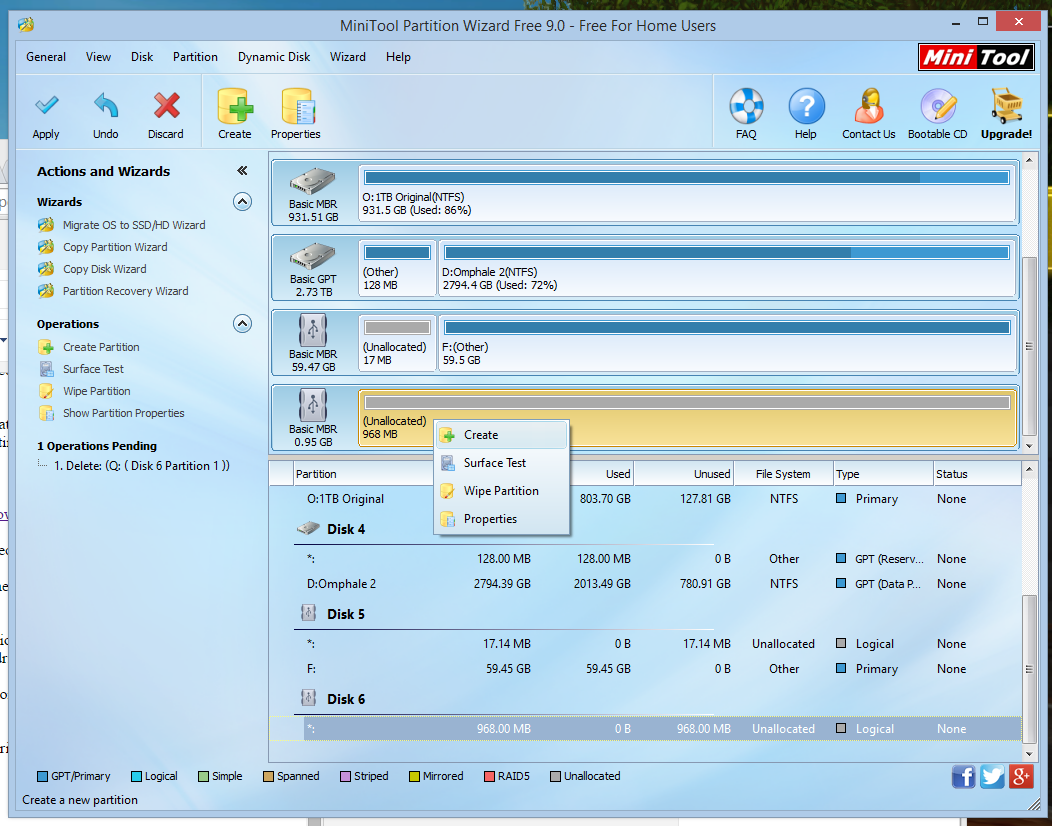Screen dimensions: 1052x826
Task: Sort by the Unused column header
Action: [x=684, y=474]
